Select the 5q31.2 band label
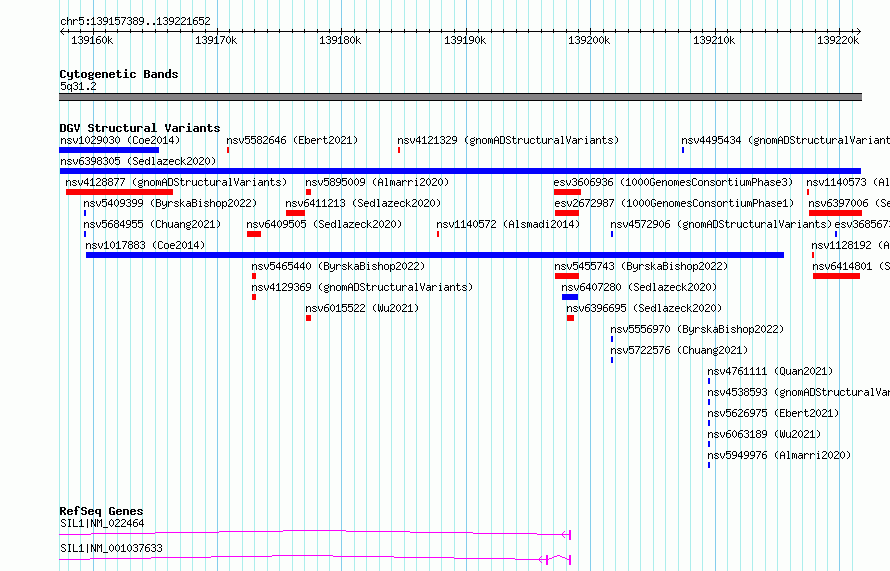890x571 pixels. point(78,86)
